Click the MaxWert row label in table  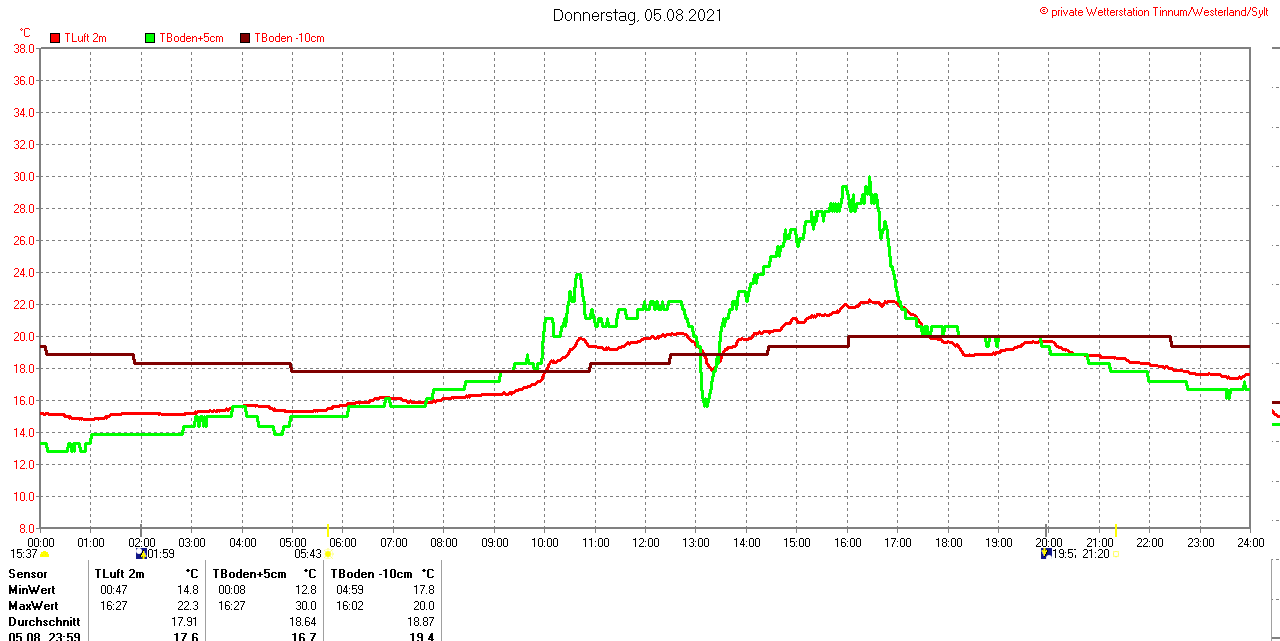33,606
